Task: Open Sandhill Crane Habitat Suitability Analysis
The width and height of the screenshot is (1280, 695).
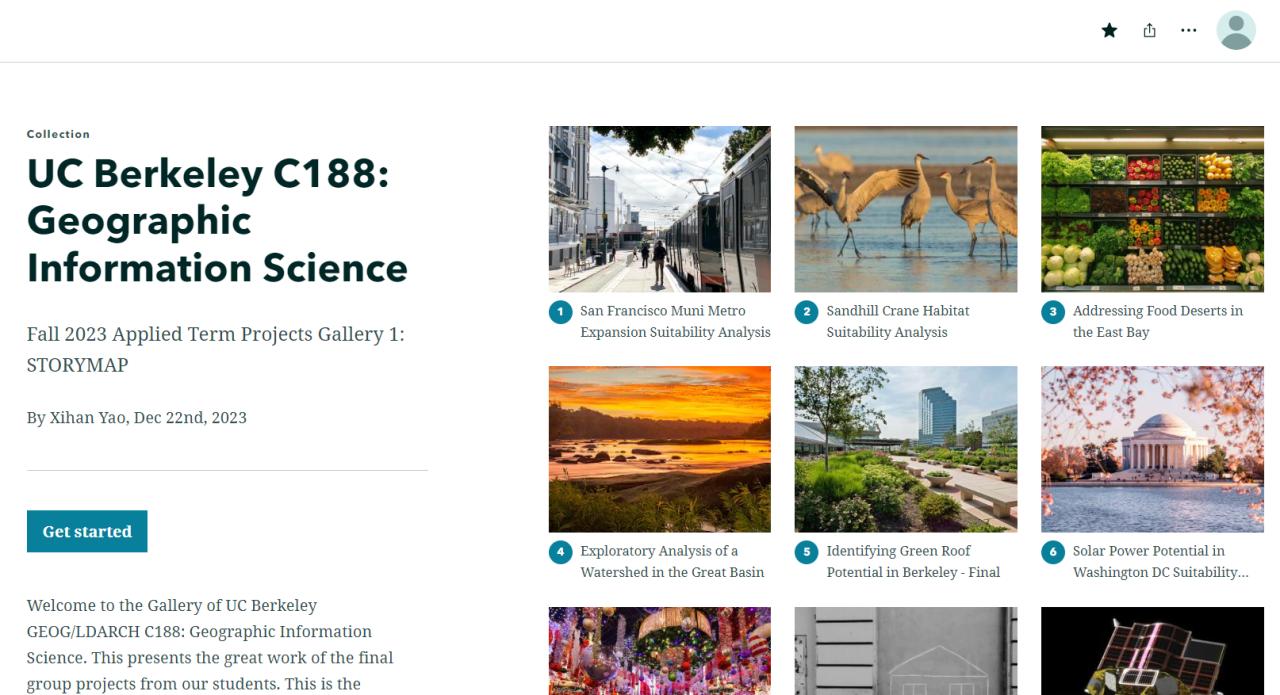Action: 898,321
